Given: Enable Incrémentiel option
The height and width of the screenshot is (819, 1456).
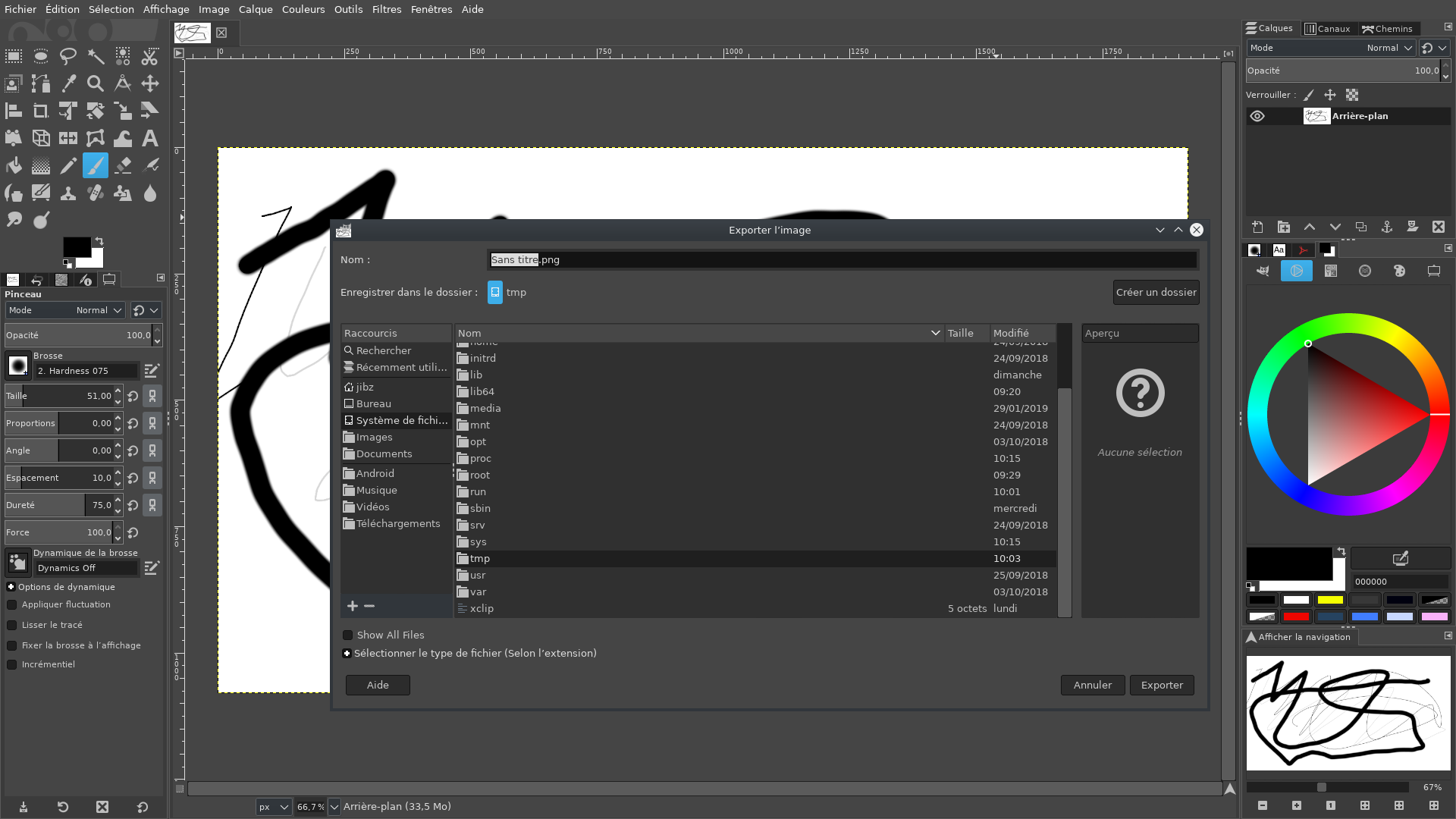Looking at the screenshot, I should (x=12, y=665).
